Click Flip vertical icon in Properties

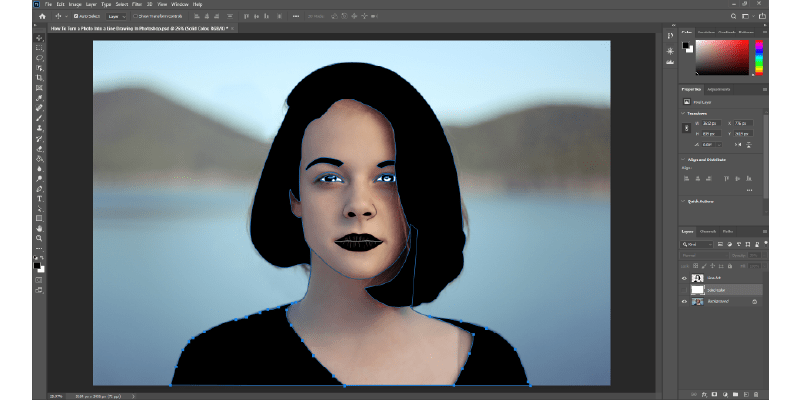[x=748, y=145]
